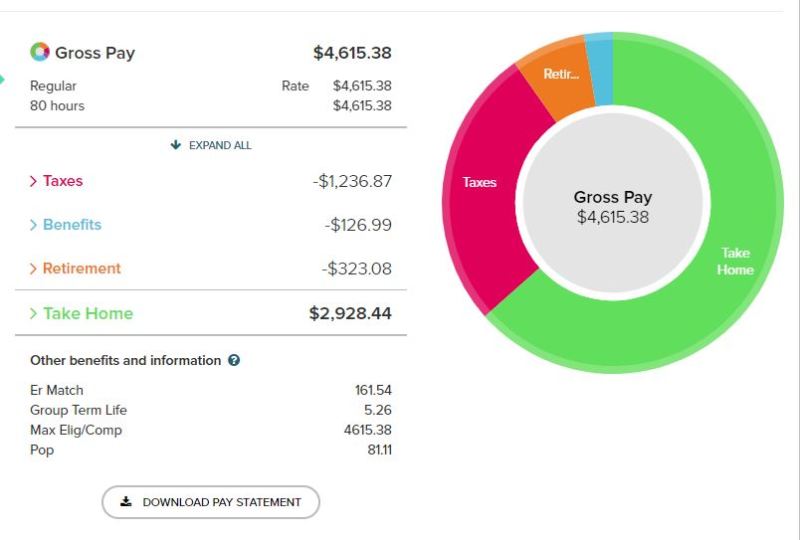Click the Take Home amount $2,928.44
800x540 pixels.
click(350, 313)
